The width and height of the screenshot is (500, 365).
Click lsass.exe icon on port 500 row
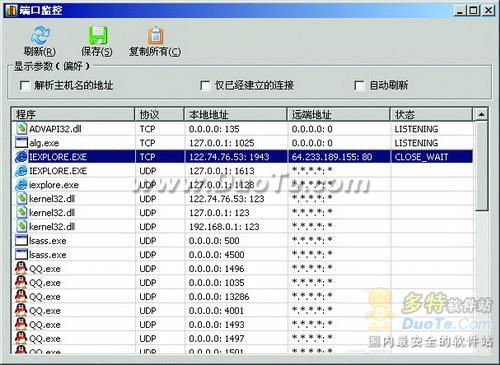coord(21,240)
